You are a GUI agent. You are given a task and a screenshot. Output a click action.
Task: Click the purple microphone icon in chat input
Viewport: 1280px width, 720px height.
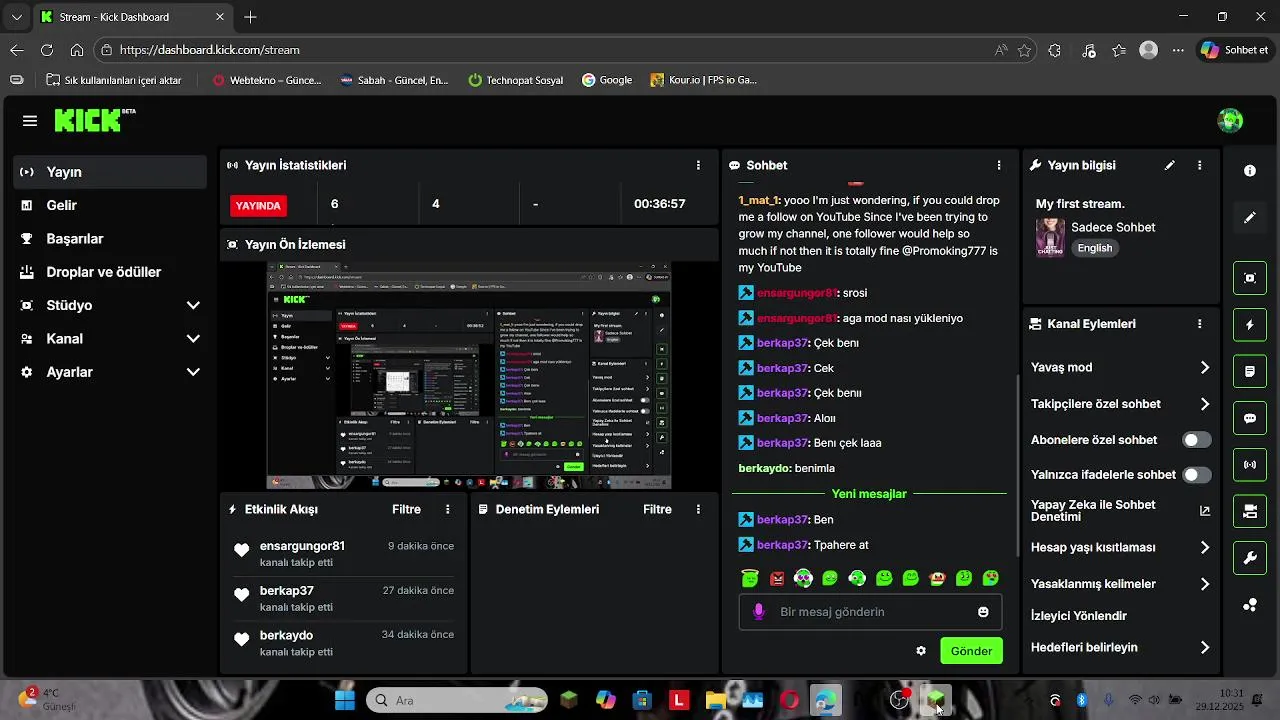coord(759,612)
